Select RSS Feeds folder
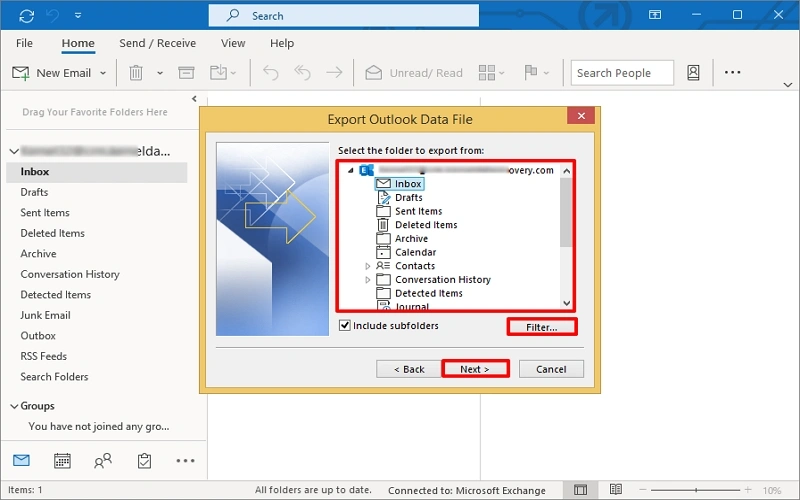800x500 pixels. [x=43, y=356]
